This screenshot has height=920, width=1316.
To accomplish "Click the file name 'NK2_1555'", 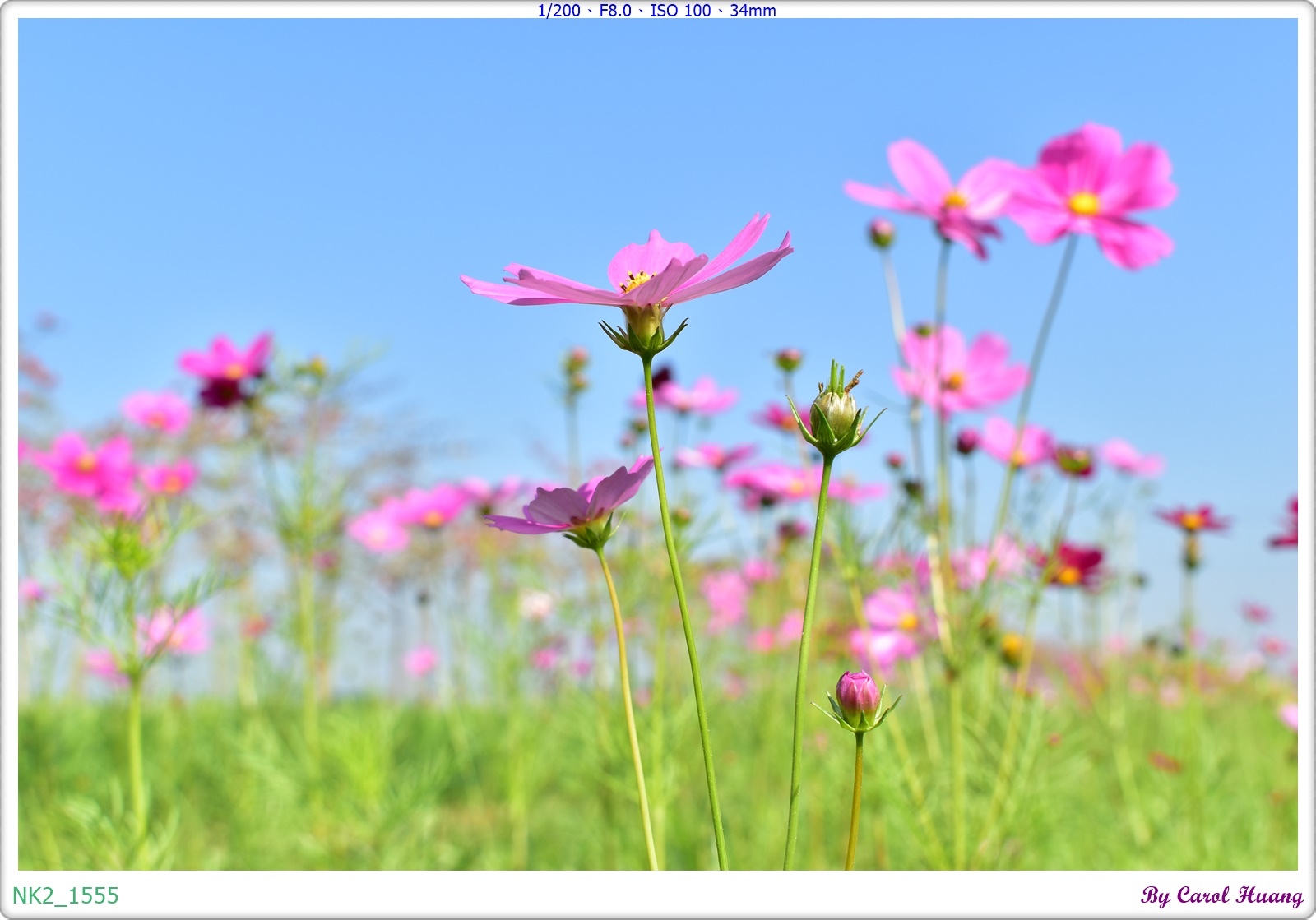I will [x=66, y=895].
